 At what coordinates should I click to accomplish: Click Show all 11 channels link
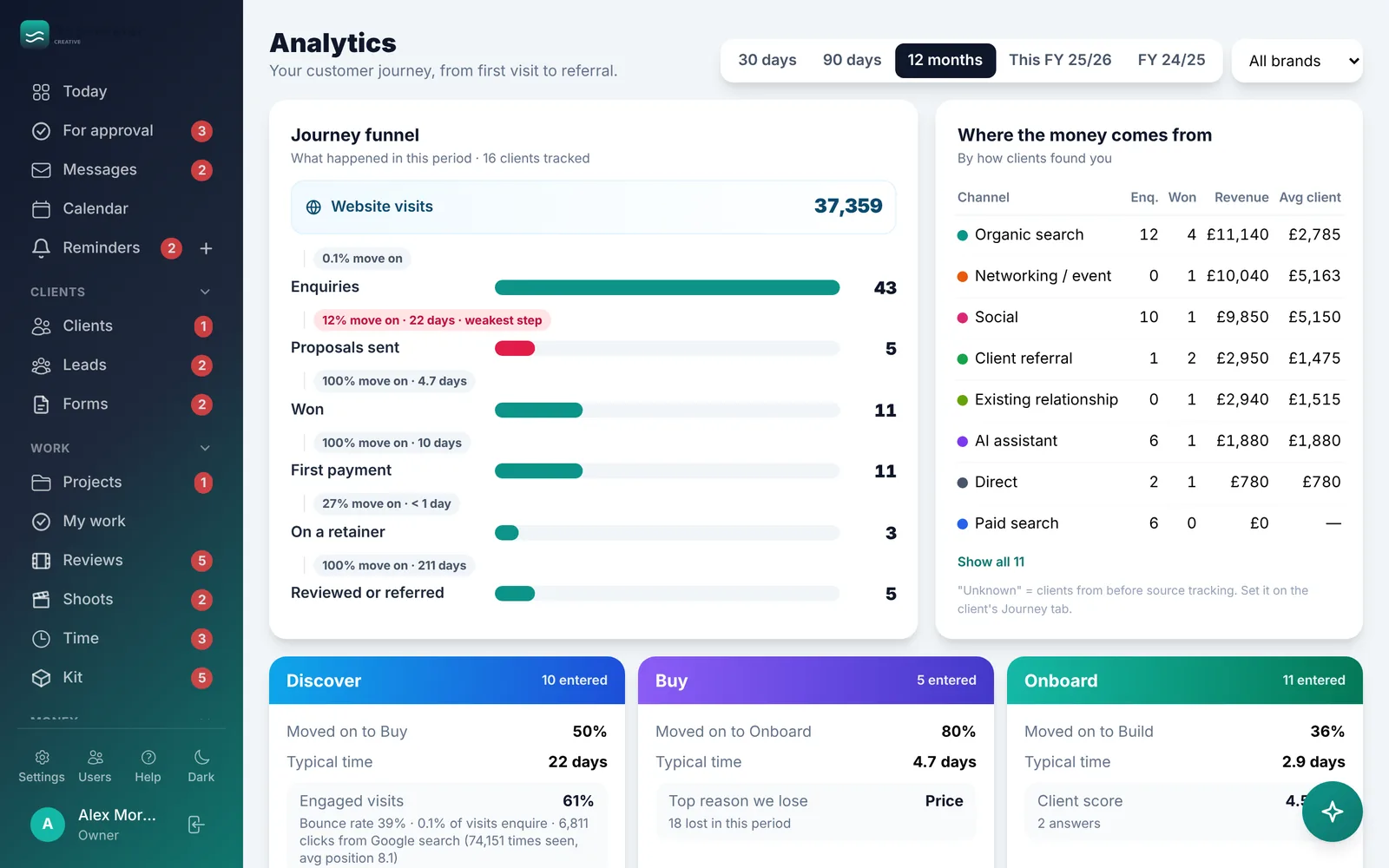(991, 562)
